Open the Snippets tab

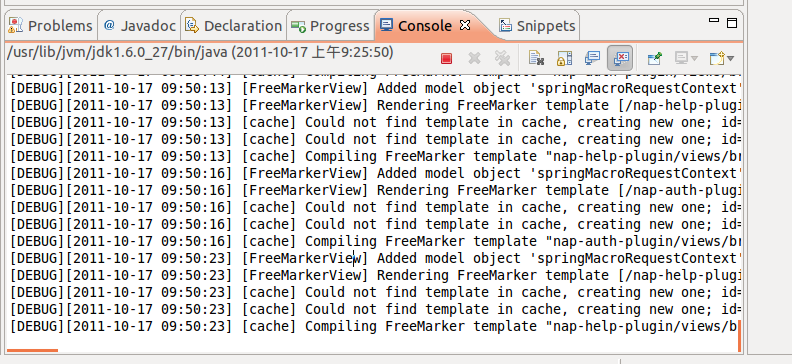coord(537,26)
